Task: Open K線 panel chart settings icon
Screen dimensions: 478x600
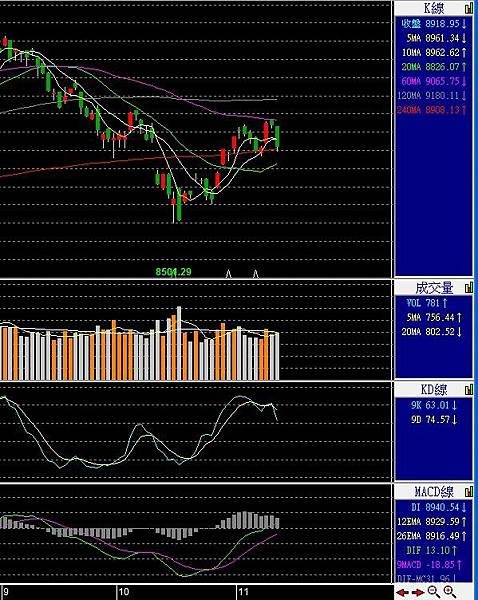Action: pos(469,8)
